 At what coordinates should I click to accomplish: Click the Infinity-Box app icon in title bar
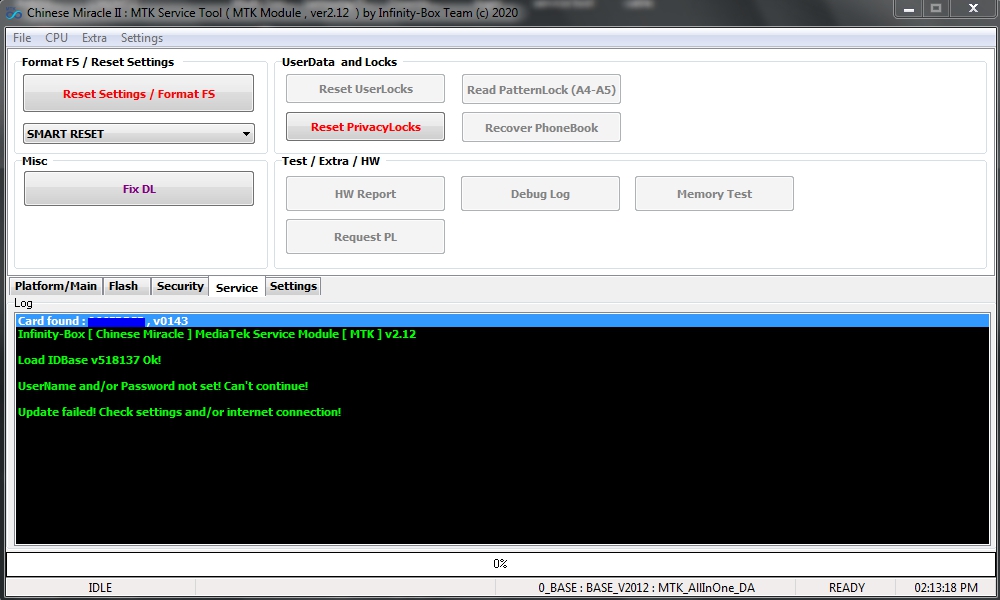pyautogui.click(x=13, y=13)
